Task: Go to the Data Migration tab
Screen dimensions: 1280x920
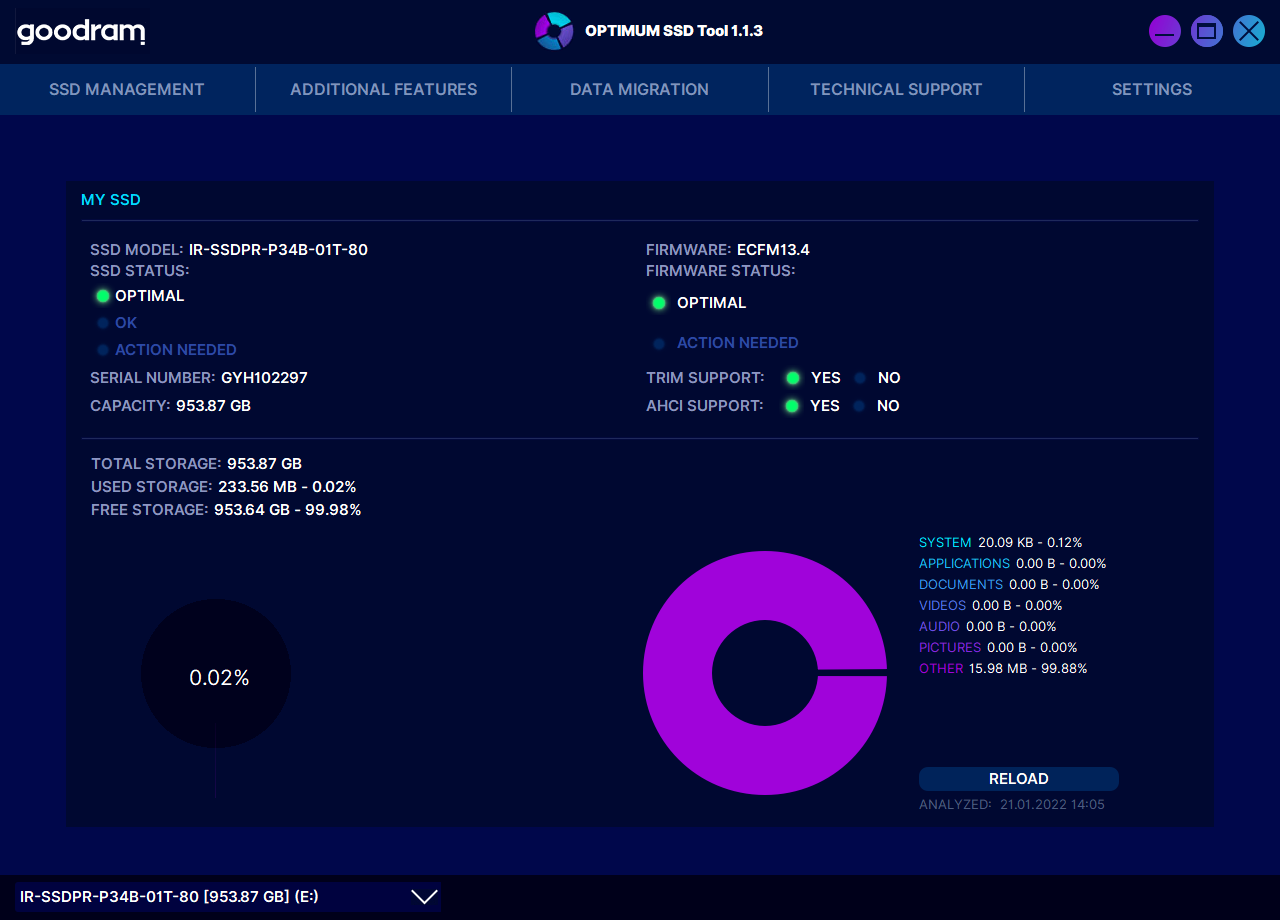Action: 640,89
